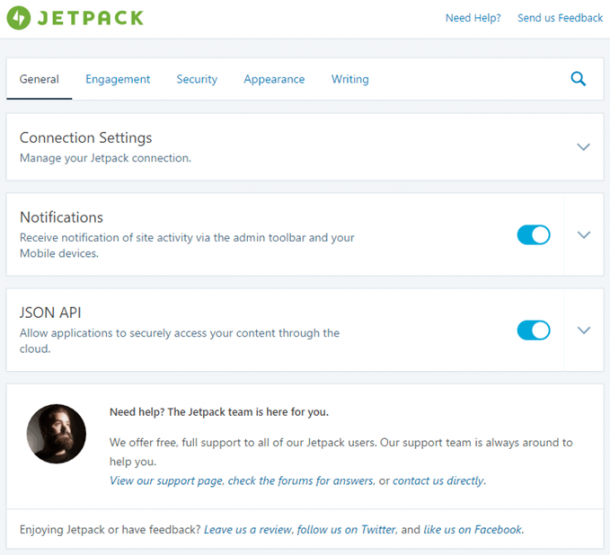This screenshot has height=555, width=610.
Task: Open the Security tab
Action: pos(197,79)
